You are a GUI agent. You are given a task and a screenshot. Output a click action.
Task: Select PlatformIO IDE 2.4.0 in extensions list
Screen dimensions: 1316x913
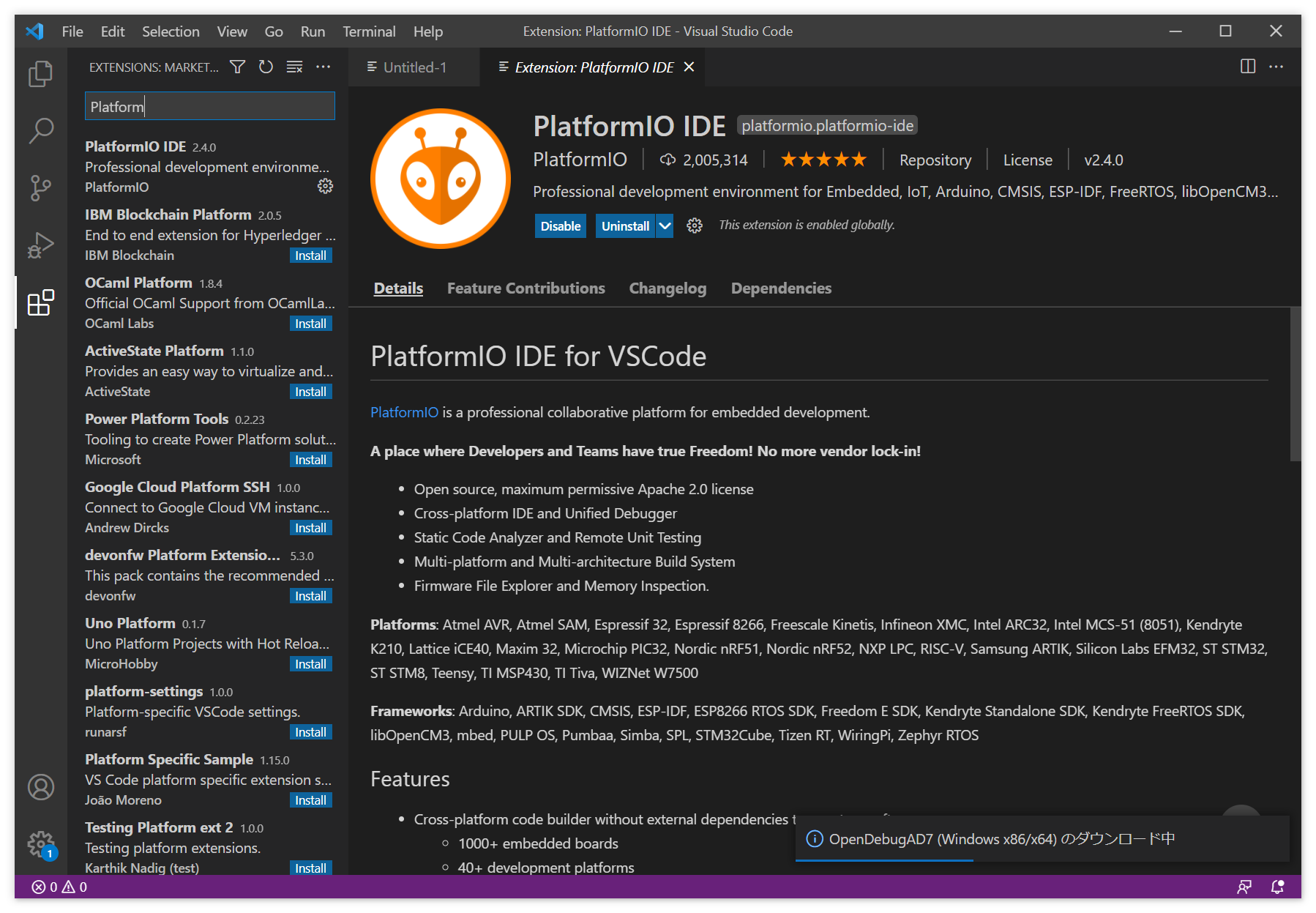pyautogui.click(x=209, y=166)
